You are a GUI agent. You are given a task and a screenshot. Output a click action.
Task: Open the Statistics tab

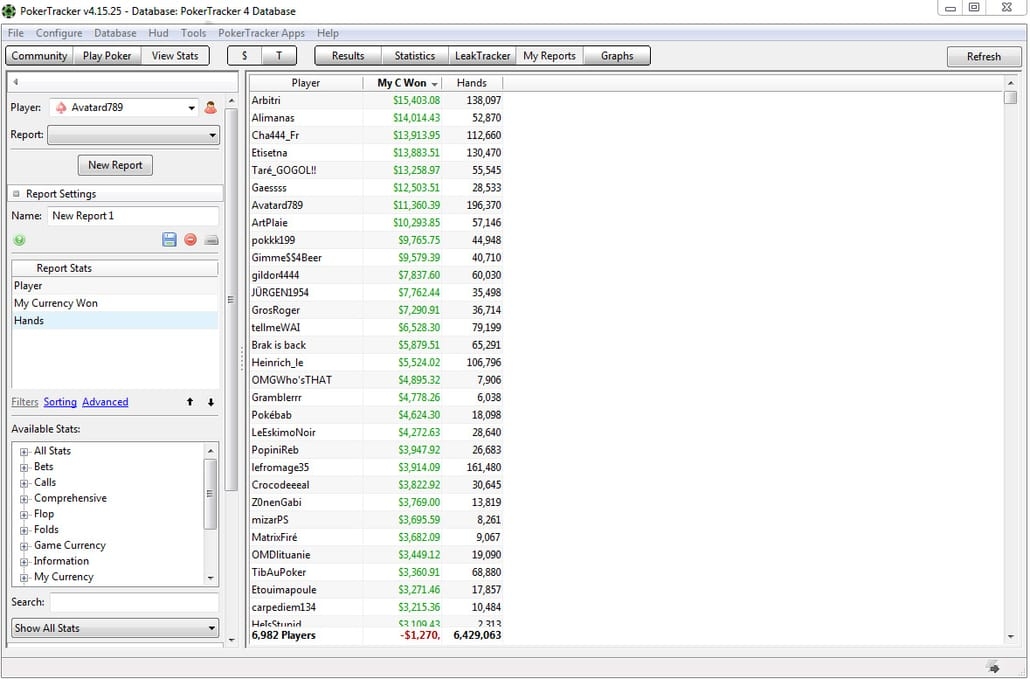coord(414,56)
